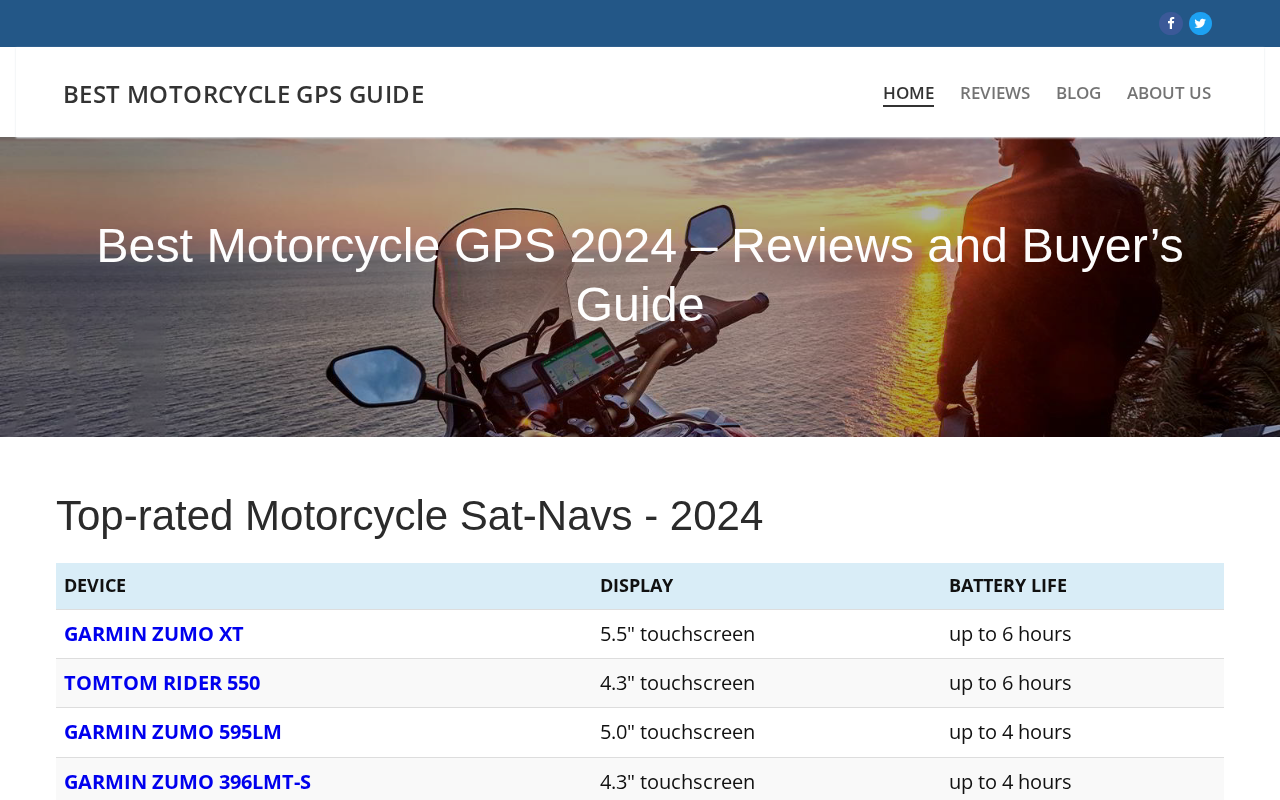
Task: Open the Facebook social icon
Action: (1170, 23)
